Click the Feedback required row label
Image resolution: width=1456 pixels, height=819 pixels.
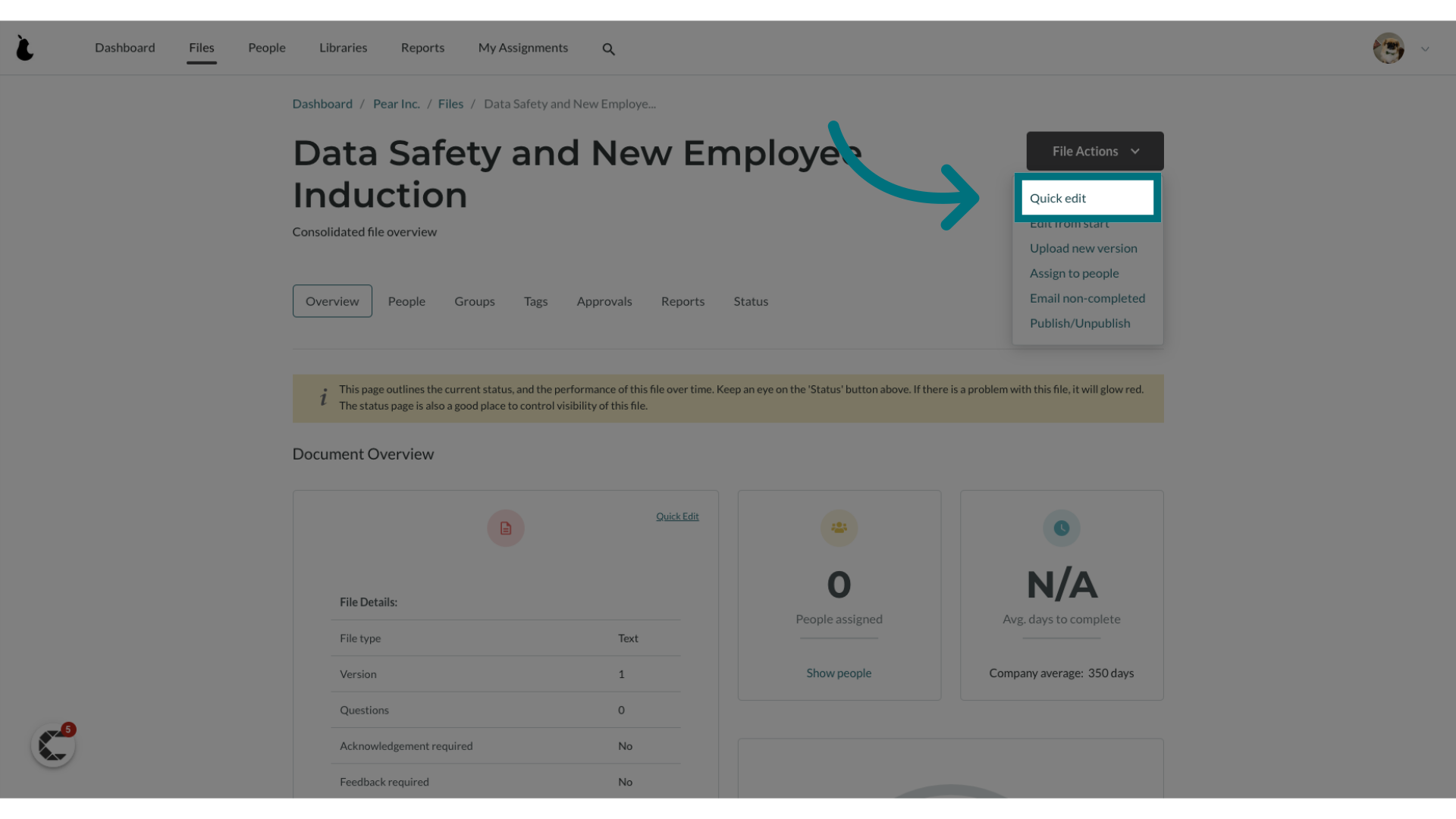pyautogui.click(x=384, y=782)
